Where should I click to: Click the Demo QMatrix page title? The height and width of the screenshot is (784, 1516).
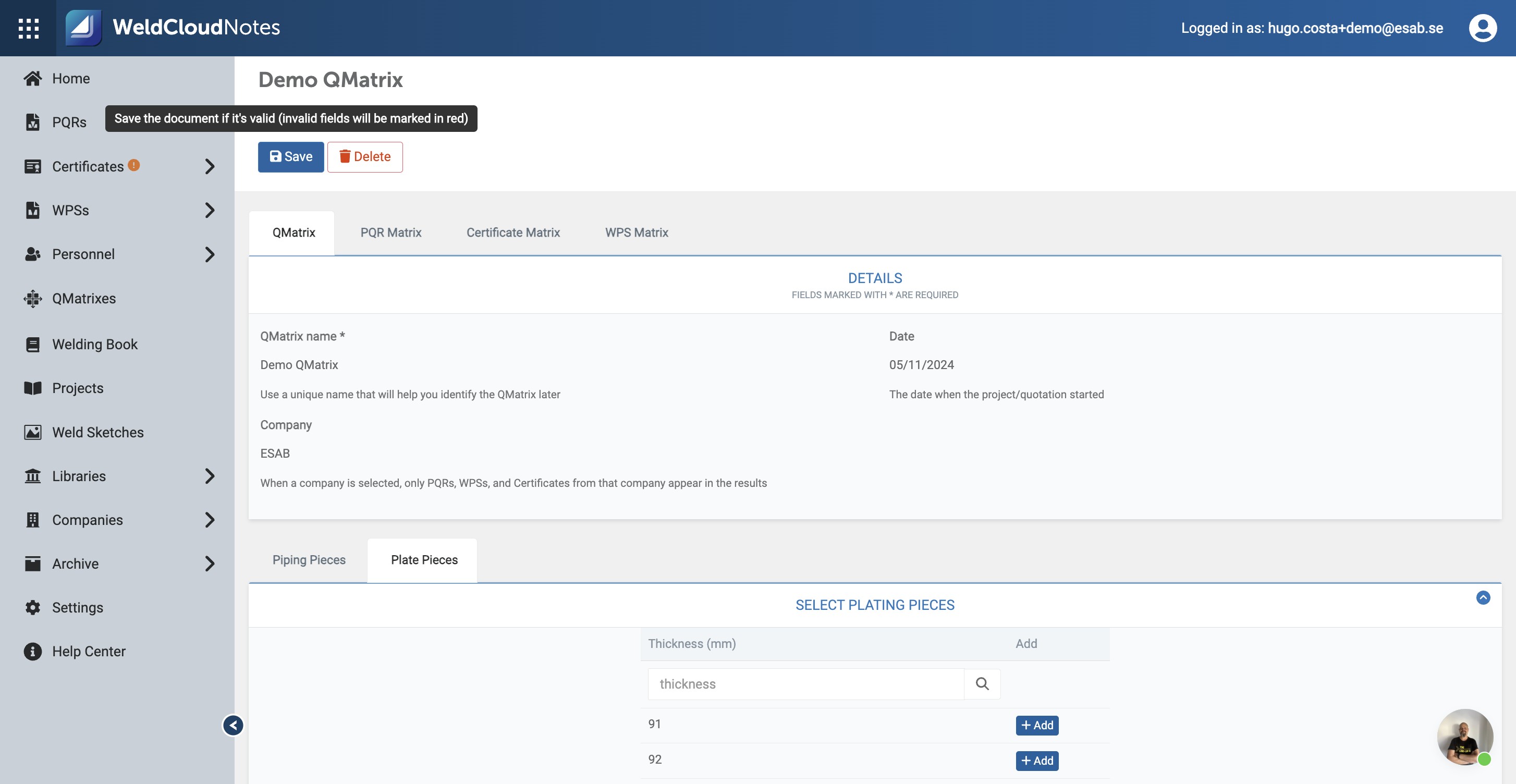click(x=330, y=79)
